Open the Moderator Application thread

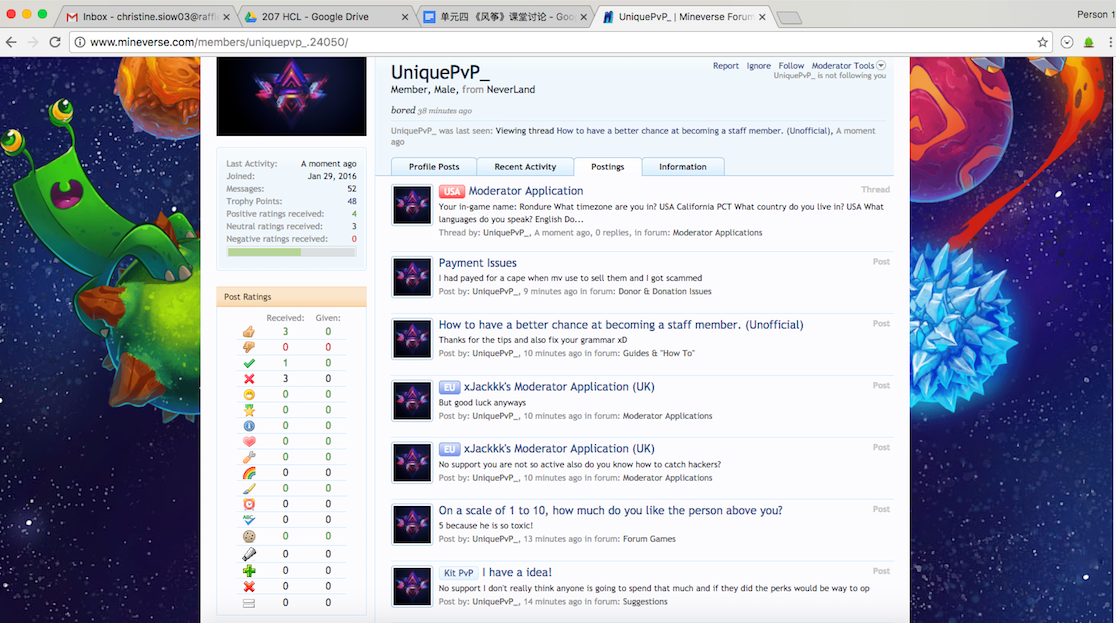tap(525, 191)
